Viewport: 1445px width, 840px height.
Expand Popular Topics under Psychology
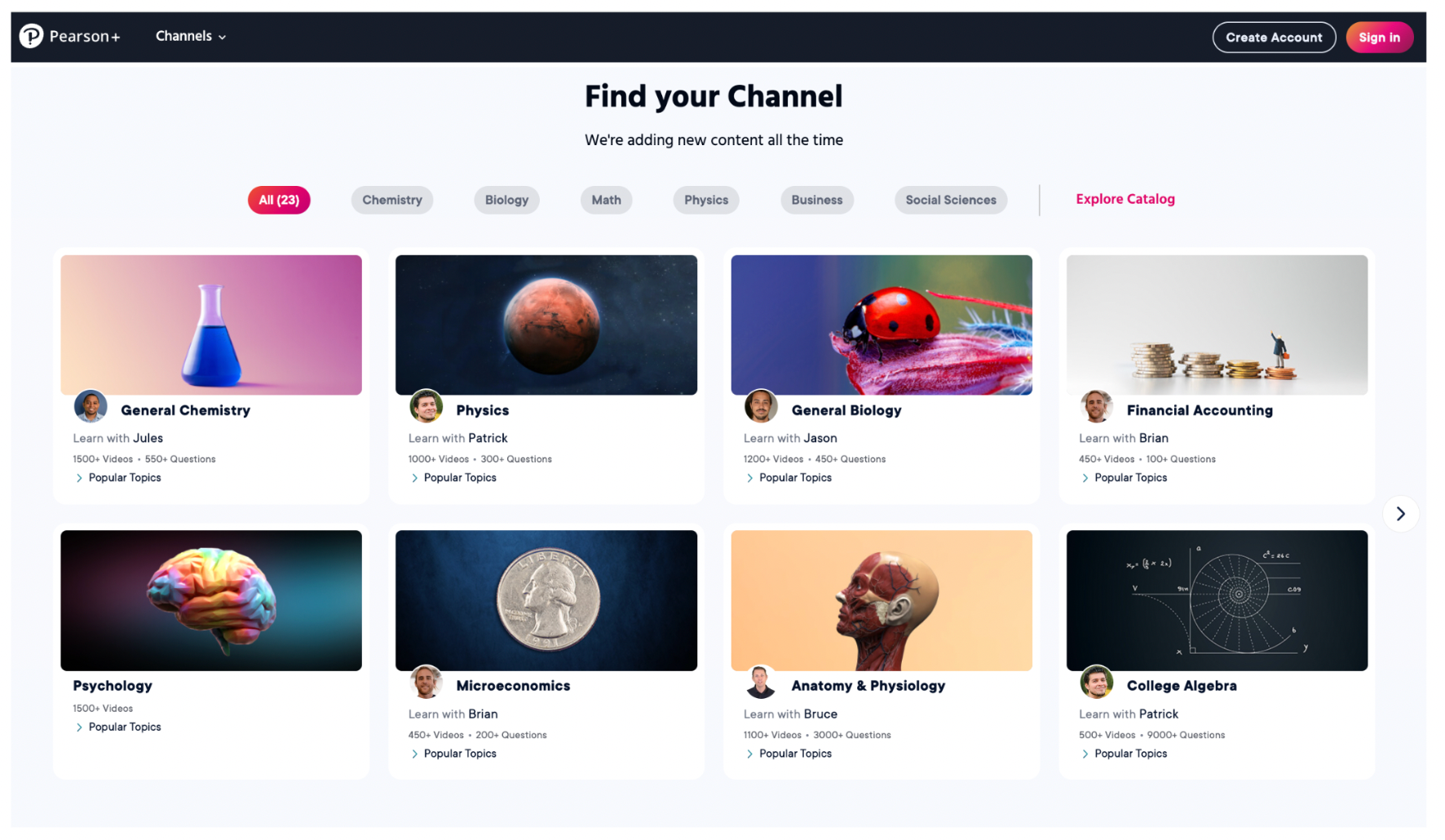[118, 727]
